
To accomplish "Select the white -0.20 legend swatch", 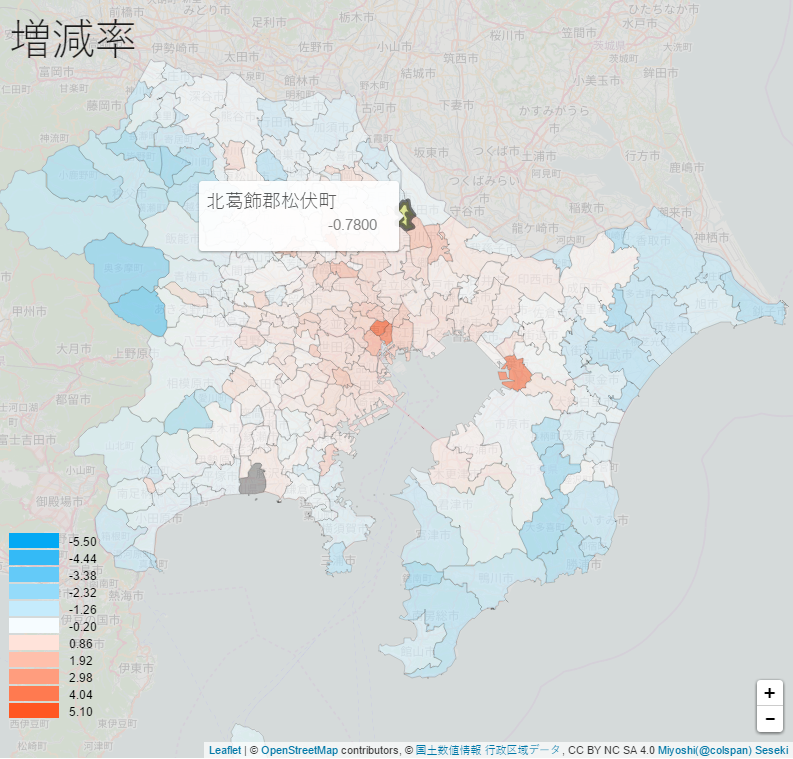I will click(x=34, y=626).
